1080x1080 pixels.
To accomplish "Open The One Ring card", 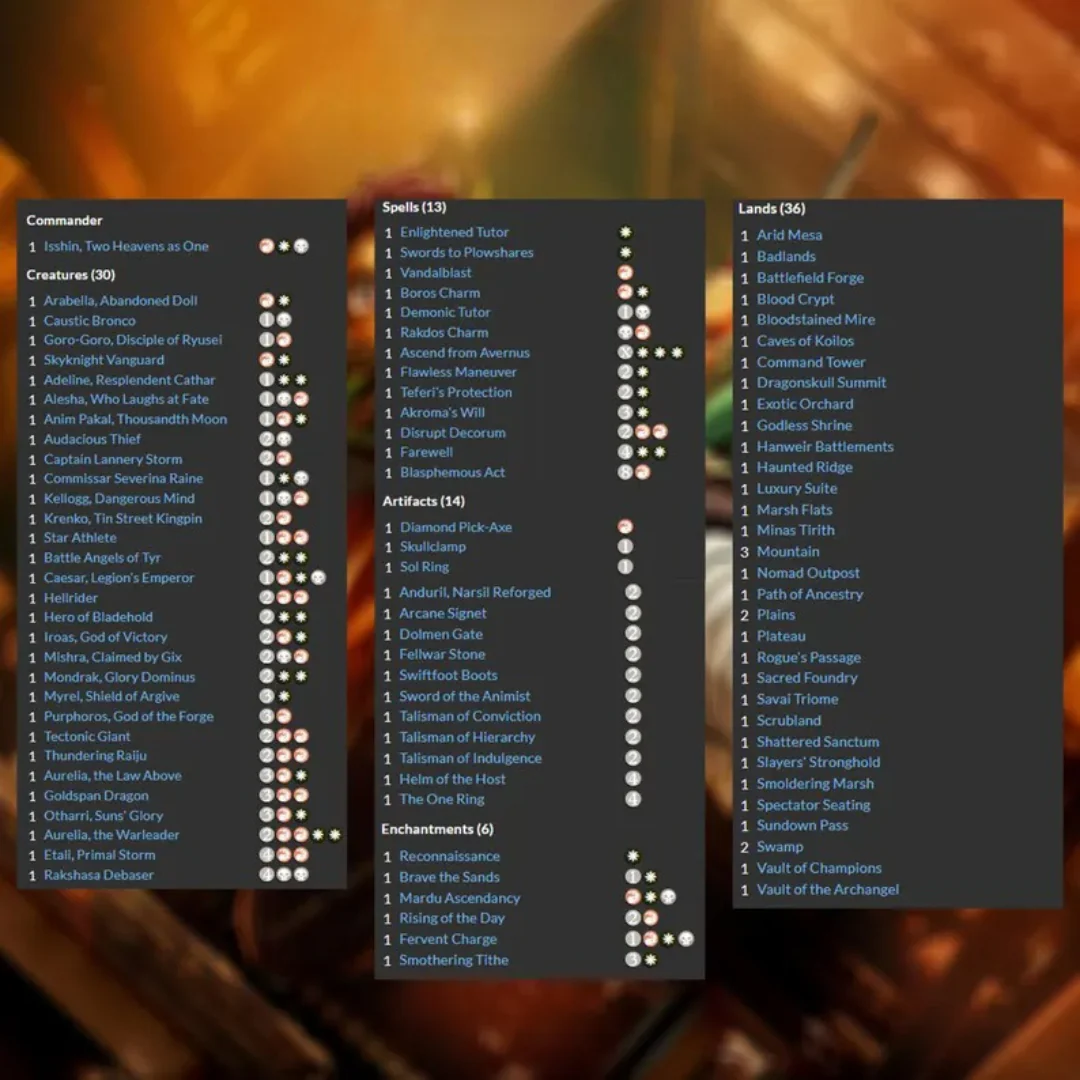I will tap(442, 799).
